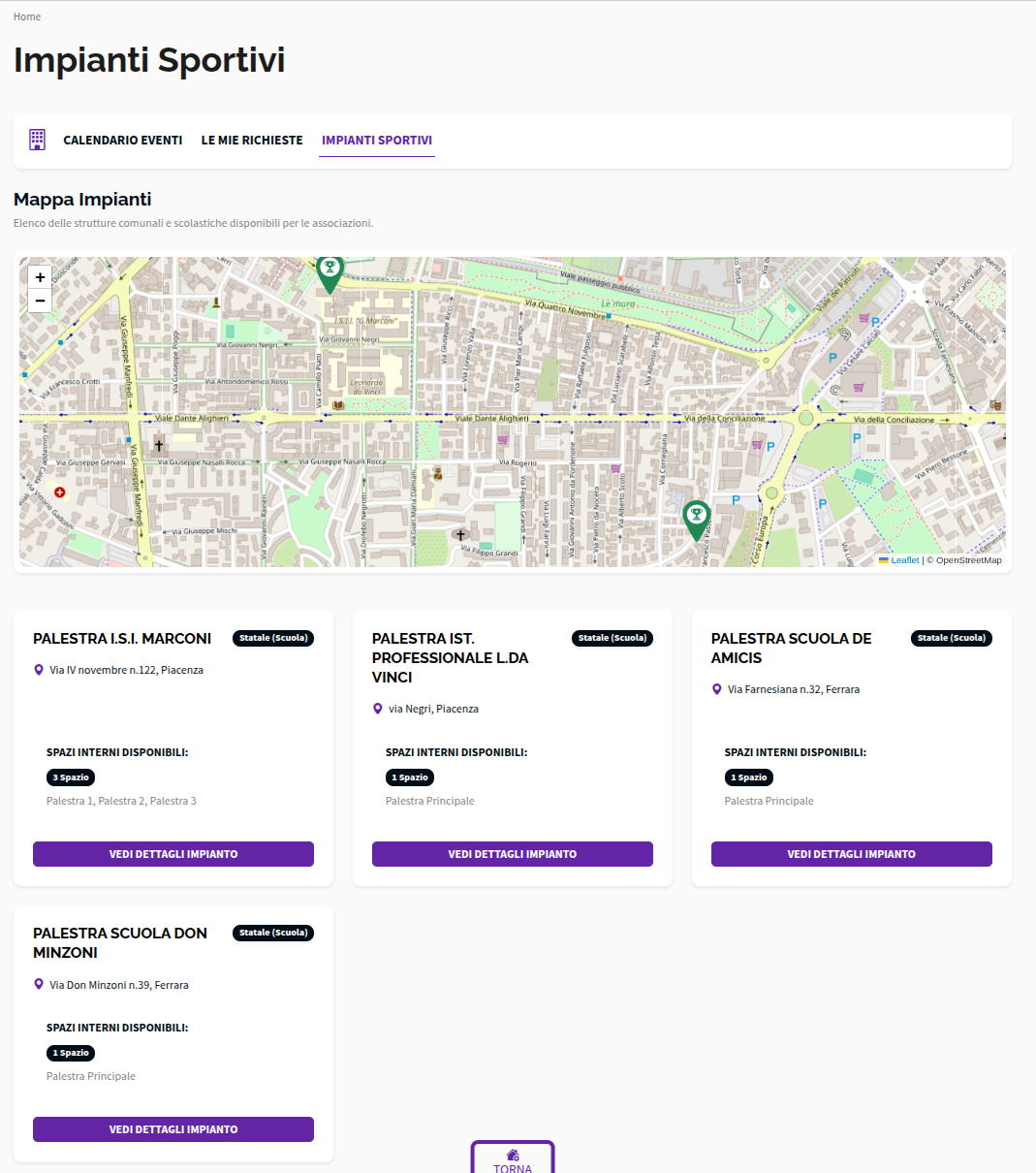Click the map zoom in plus button
Screen dimensions: 1036x1173
(40, 277)
